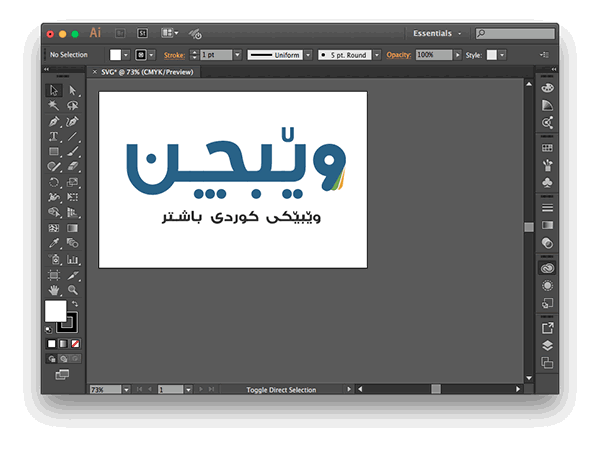Open the Essentials workspace switcher
Image resolution: width=600 pixels, height=450 pixels.
(x=437, y=33)
